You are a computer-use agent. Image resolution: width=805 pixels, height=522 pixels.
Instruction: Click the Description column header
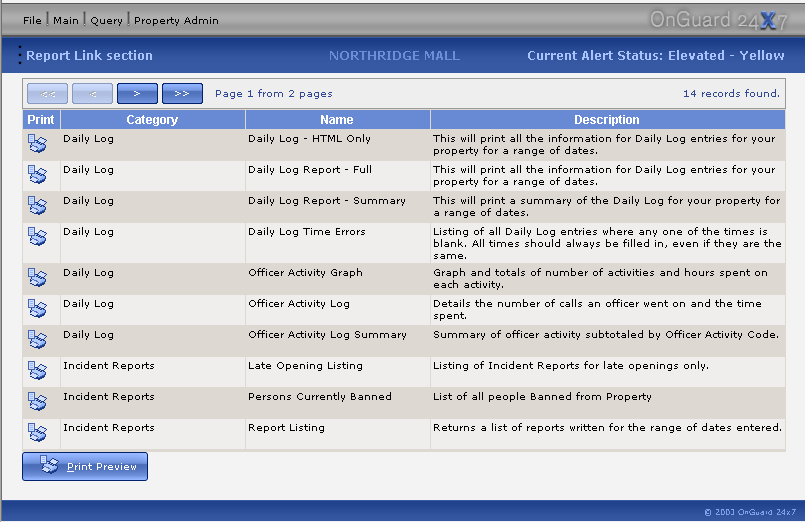(x=607, y=120)
